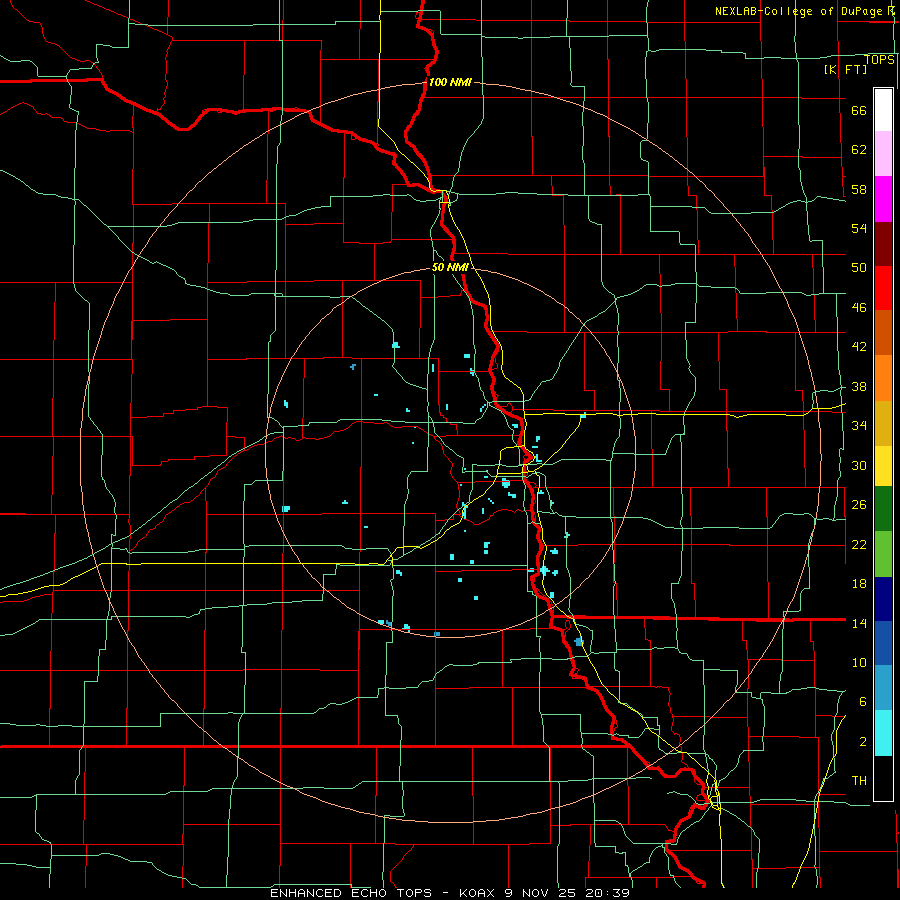Click the '100 NMI' range ring label
This screenshot has height=900, width=900.
pos(450,82)
